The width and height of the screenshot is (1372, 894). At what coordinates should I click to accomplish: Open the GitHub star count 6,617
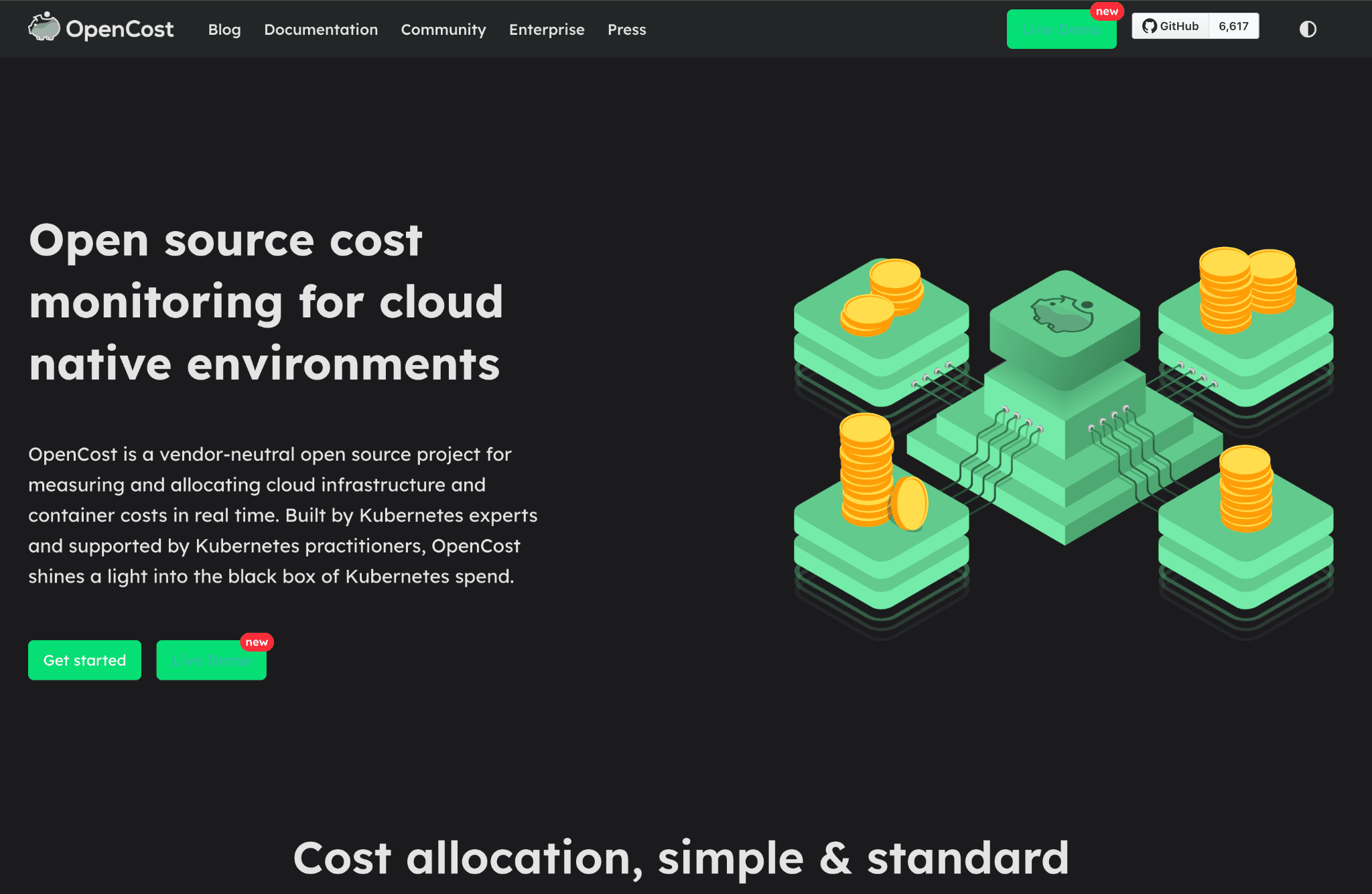pyautogui.click(x=1234, y=26)
